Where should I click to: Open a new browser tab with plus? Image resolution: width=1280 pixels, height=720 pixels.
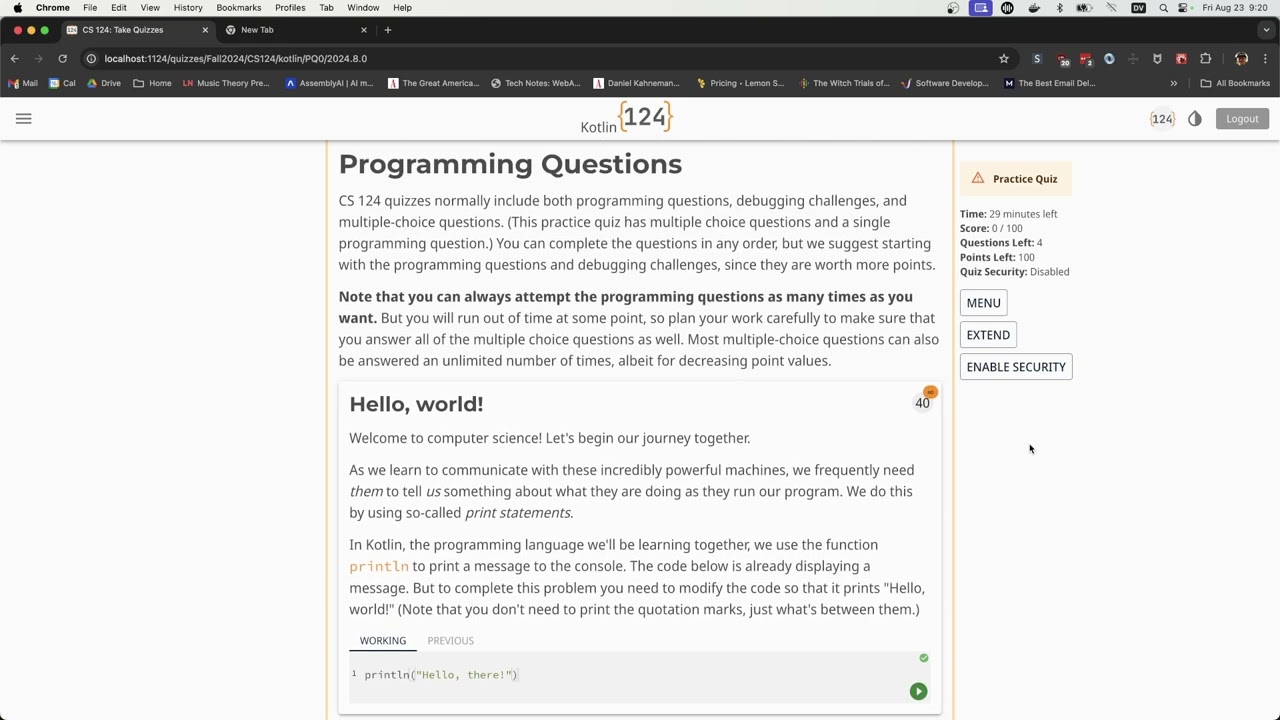click(388, 30)
